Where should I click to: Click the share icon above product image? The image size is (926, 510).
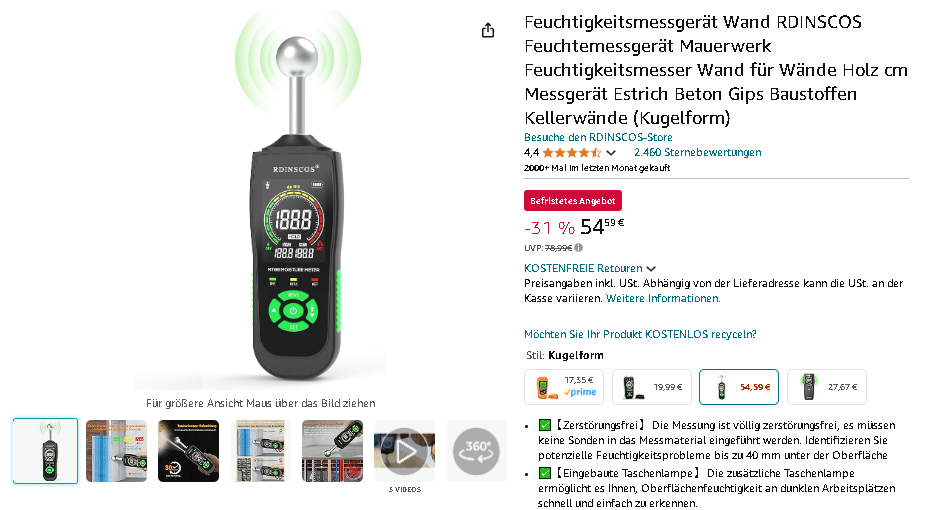pos(488,30)
